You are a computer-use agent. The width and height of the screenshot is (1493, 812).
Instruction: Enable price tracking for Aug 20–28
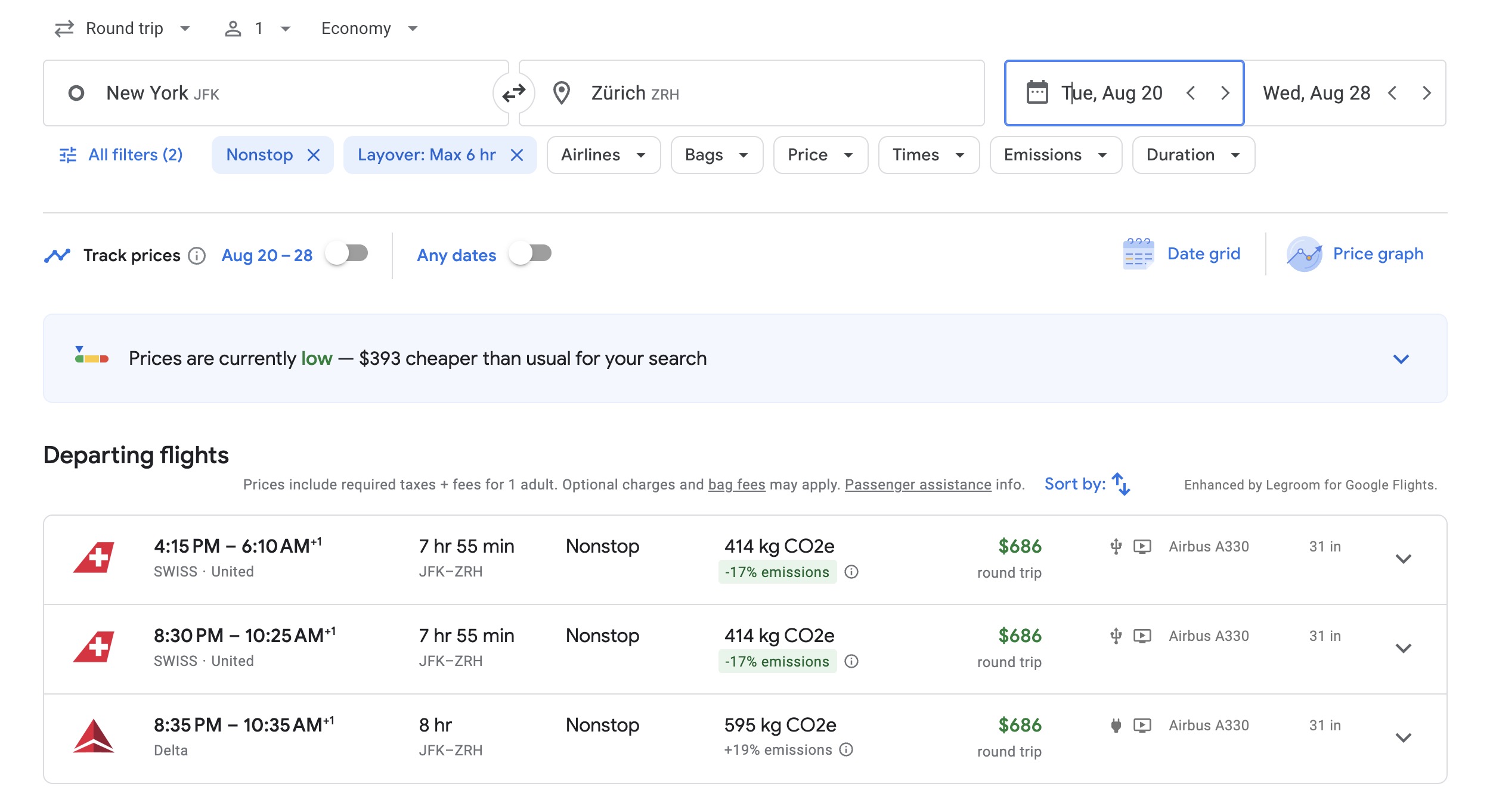(347, 254)
